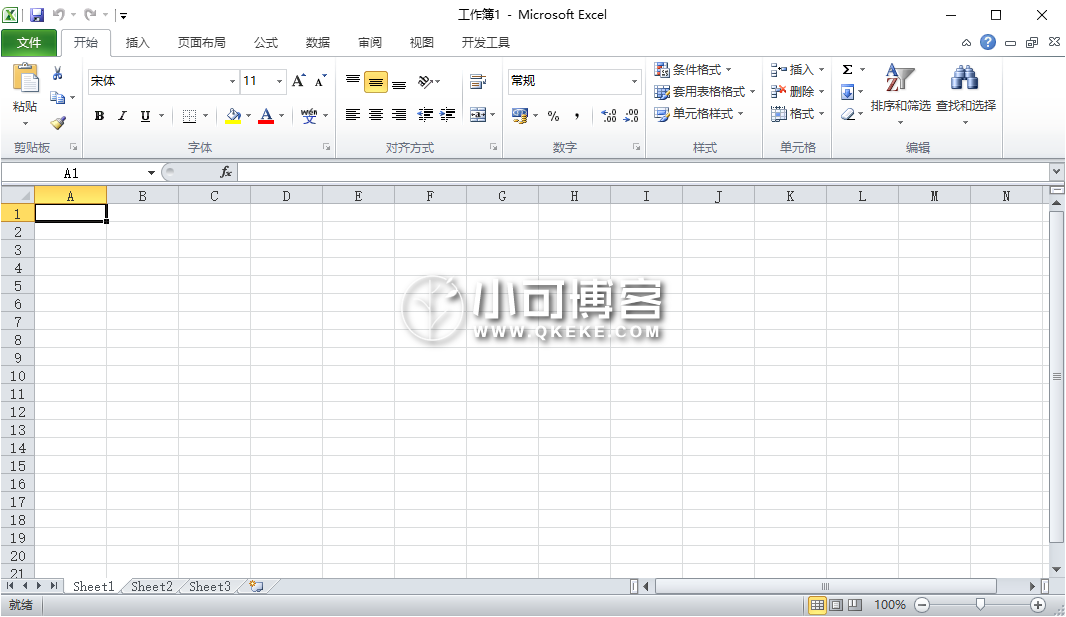Screen dimensions: 1066x617
Task: Click the increase decimal icon
Action: (x=608, y=116)
